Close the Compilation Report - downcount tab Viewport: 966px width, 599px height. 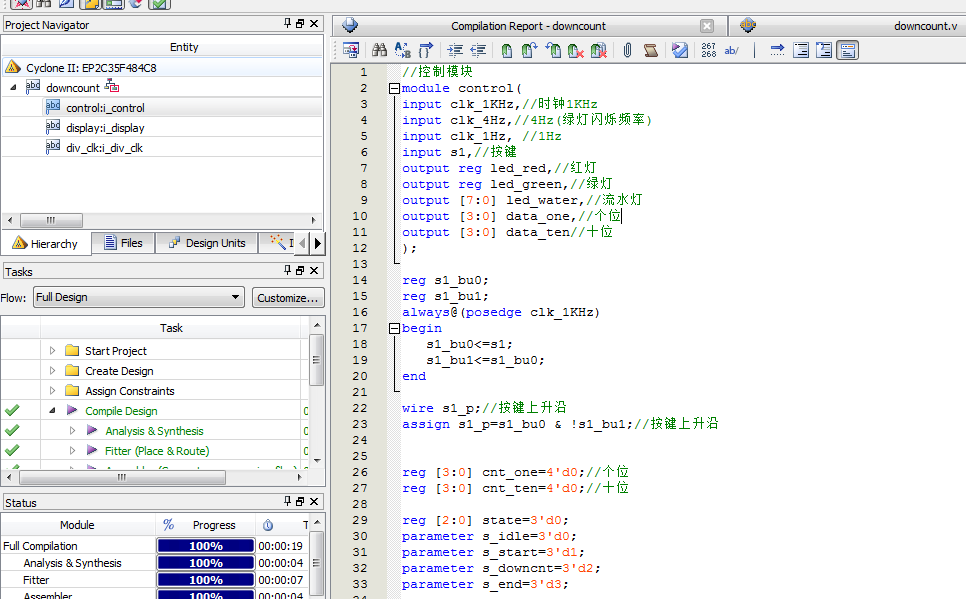pyautogui.click(x=707, y=26)
